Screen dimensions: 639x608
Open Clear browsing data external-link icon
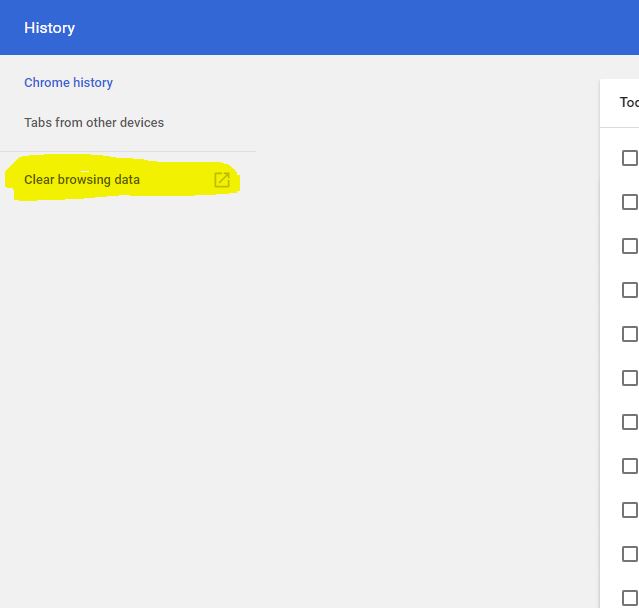coord(222,180)
